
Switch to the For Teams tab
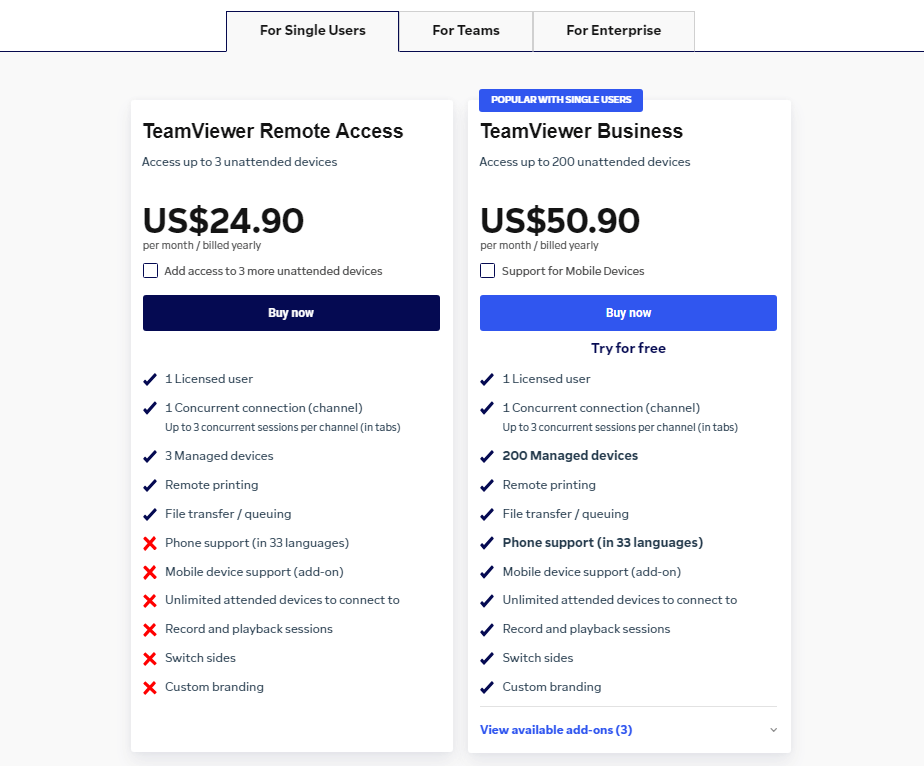point(466,31)
